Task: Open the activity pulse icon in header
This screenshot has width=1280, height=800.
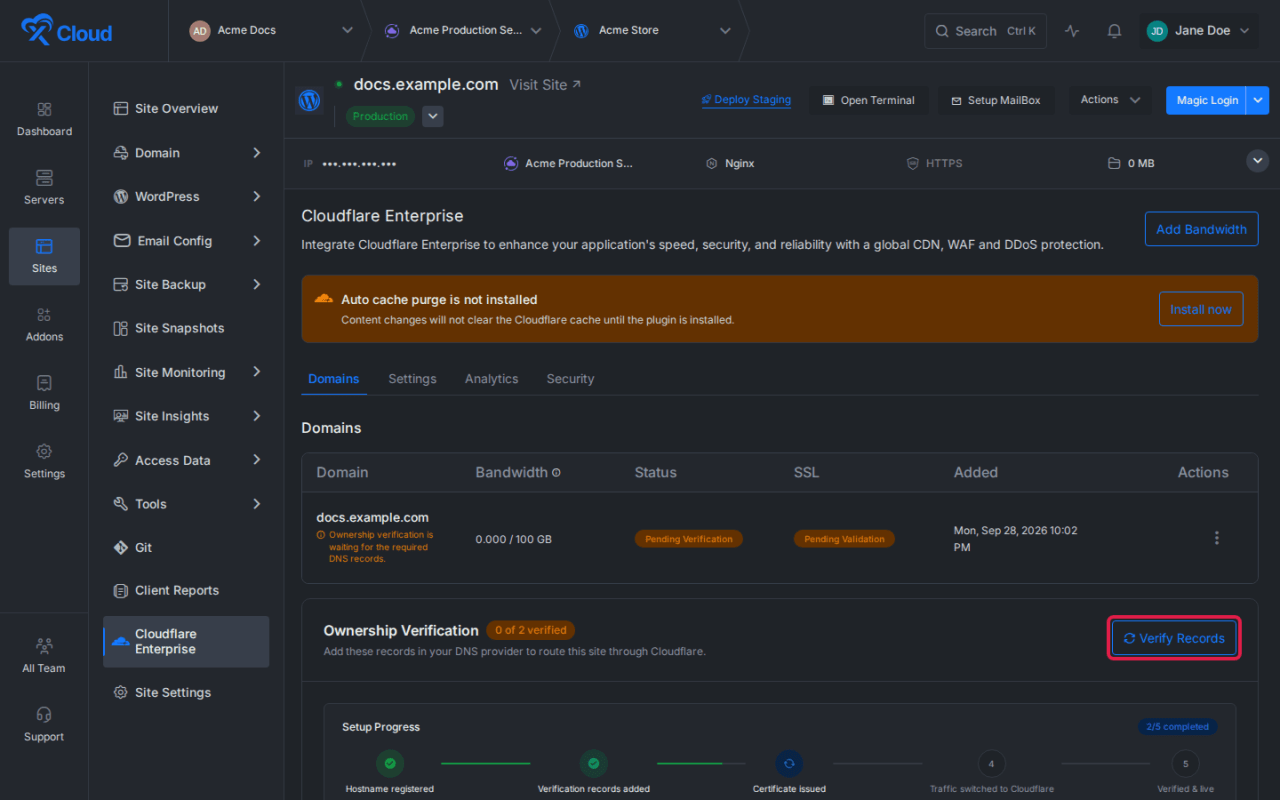Action: point(1072,31)
